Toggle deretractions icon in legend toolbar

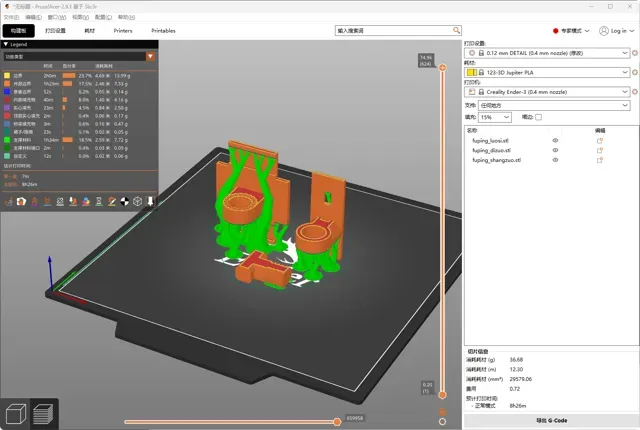point(47,201)
